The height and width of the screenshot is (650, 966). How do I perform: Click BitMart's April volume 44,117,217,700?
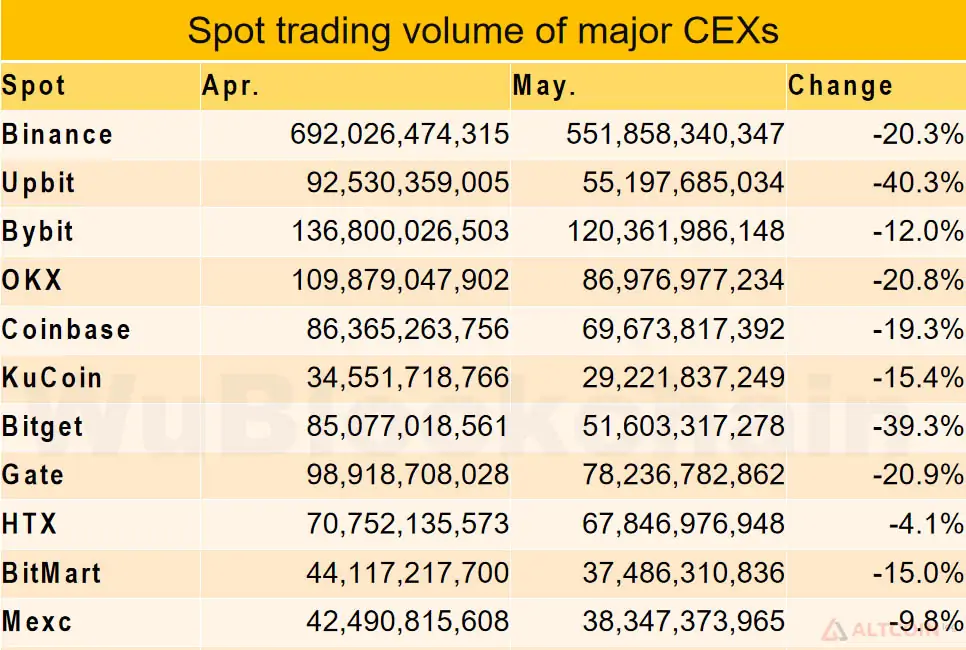pyautogui.click(x=408, y=573)
